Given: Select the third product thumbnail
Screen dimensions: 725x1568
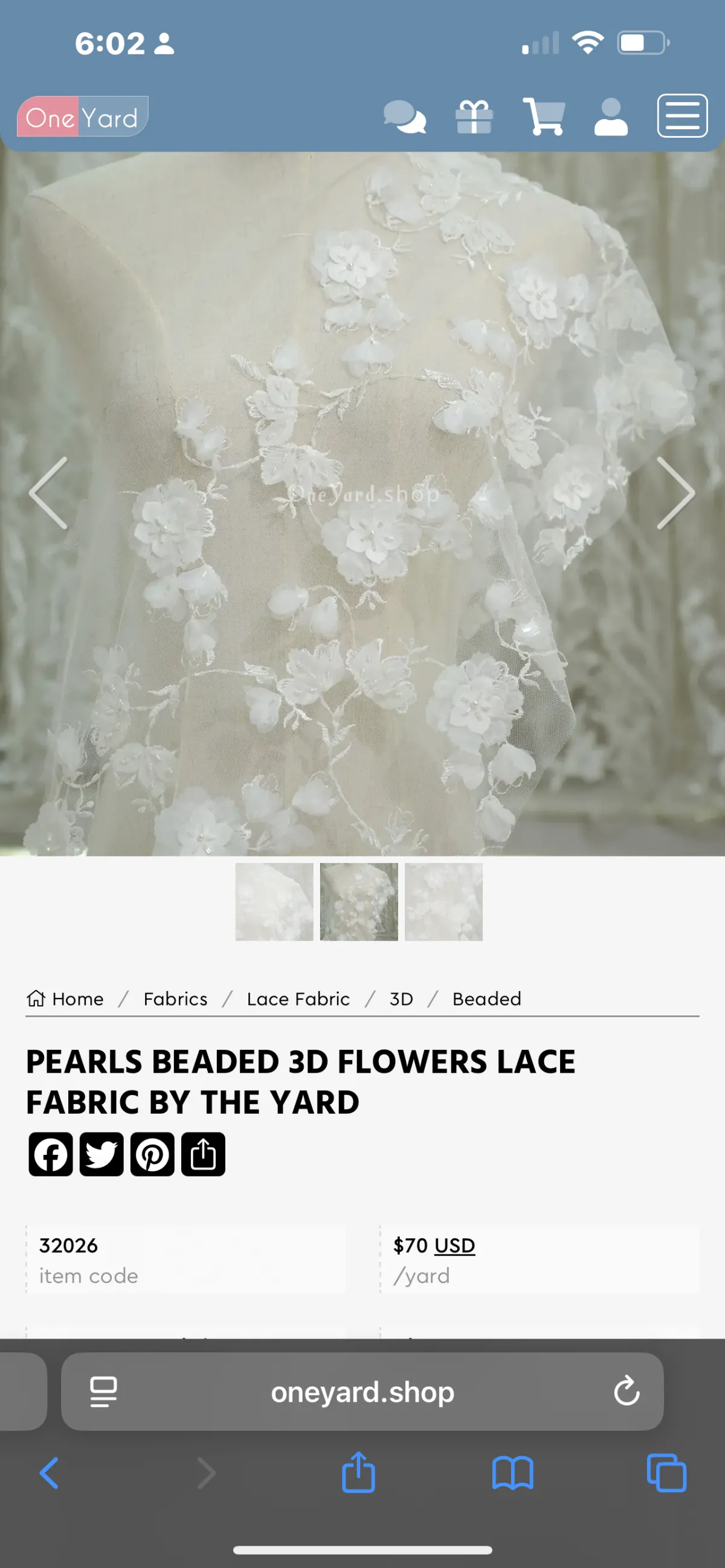Looking at the screenshot, I should click(444, 901).
